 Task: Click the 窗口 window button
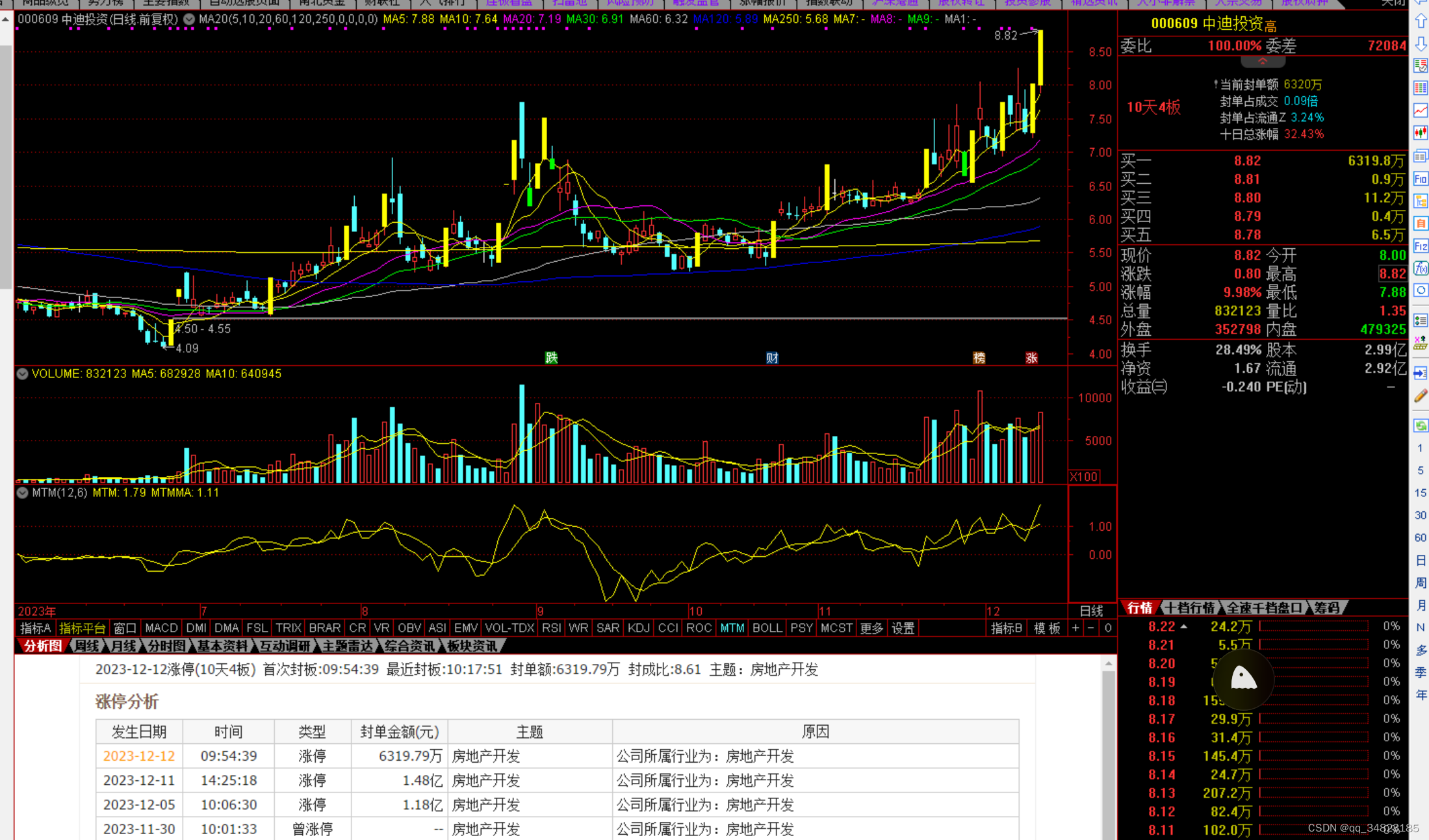[125, 628]
